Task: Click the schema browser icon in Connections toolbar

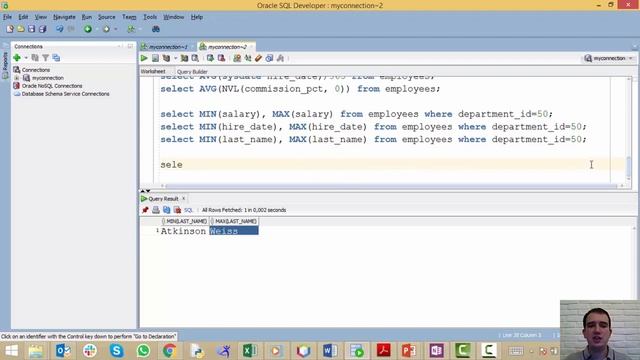Action: 56,58
